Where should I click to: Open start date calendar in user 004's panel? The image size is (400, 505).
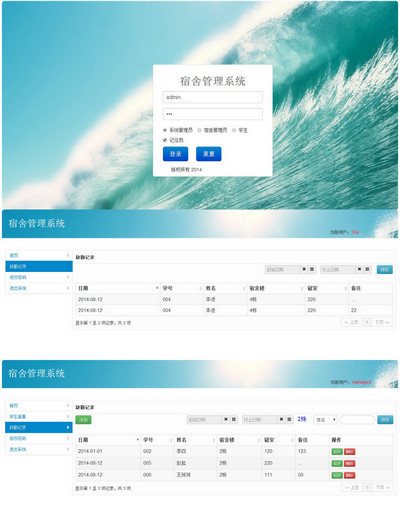coord(312,269)
